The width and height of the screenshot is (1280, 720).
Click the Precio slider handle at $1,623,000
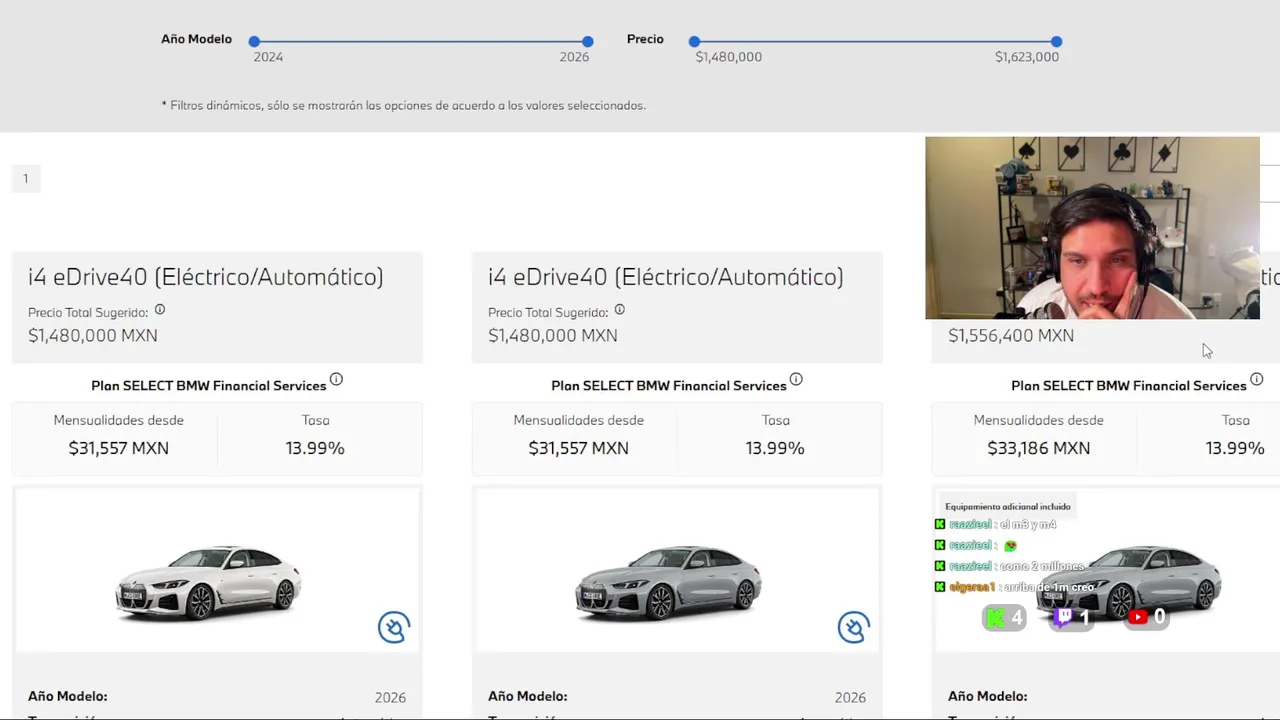point(1057,42)
